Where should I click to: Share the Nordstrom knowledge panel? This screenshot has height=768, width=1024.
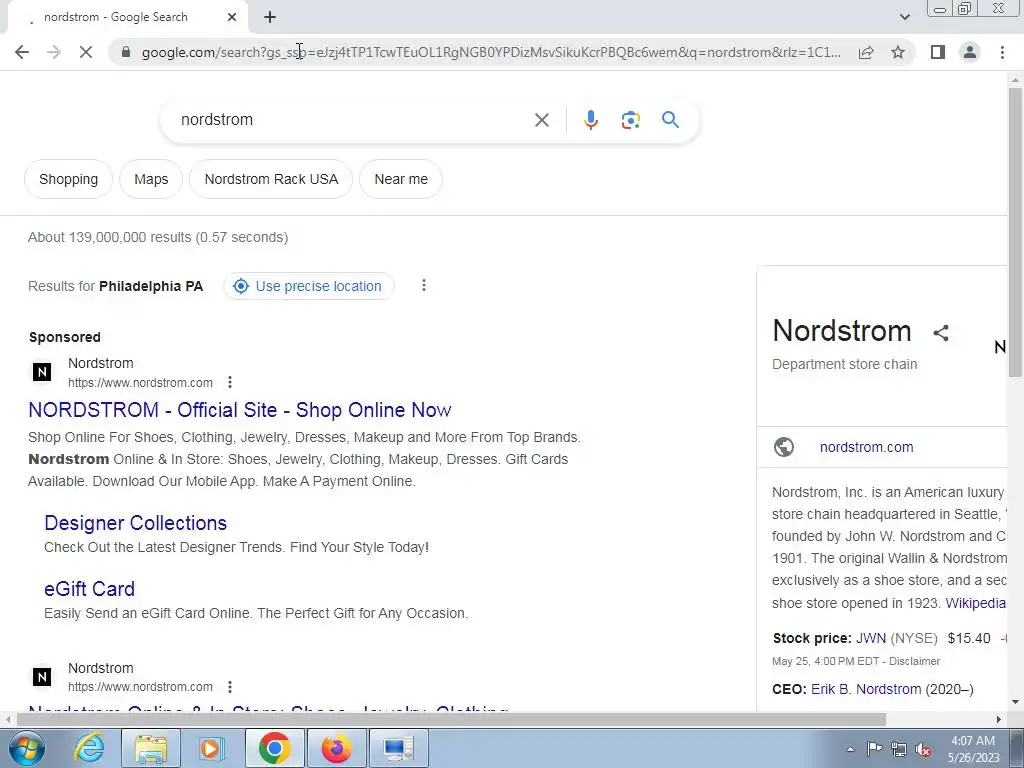941,332
